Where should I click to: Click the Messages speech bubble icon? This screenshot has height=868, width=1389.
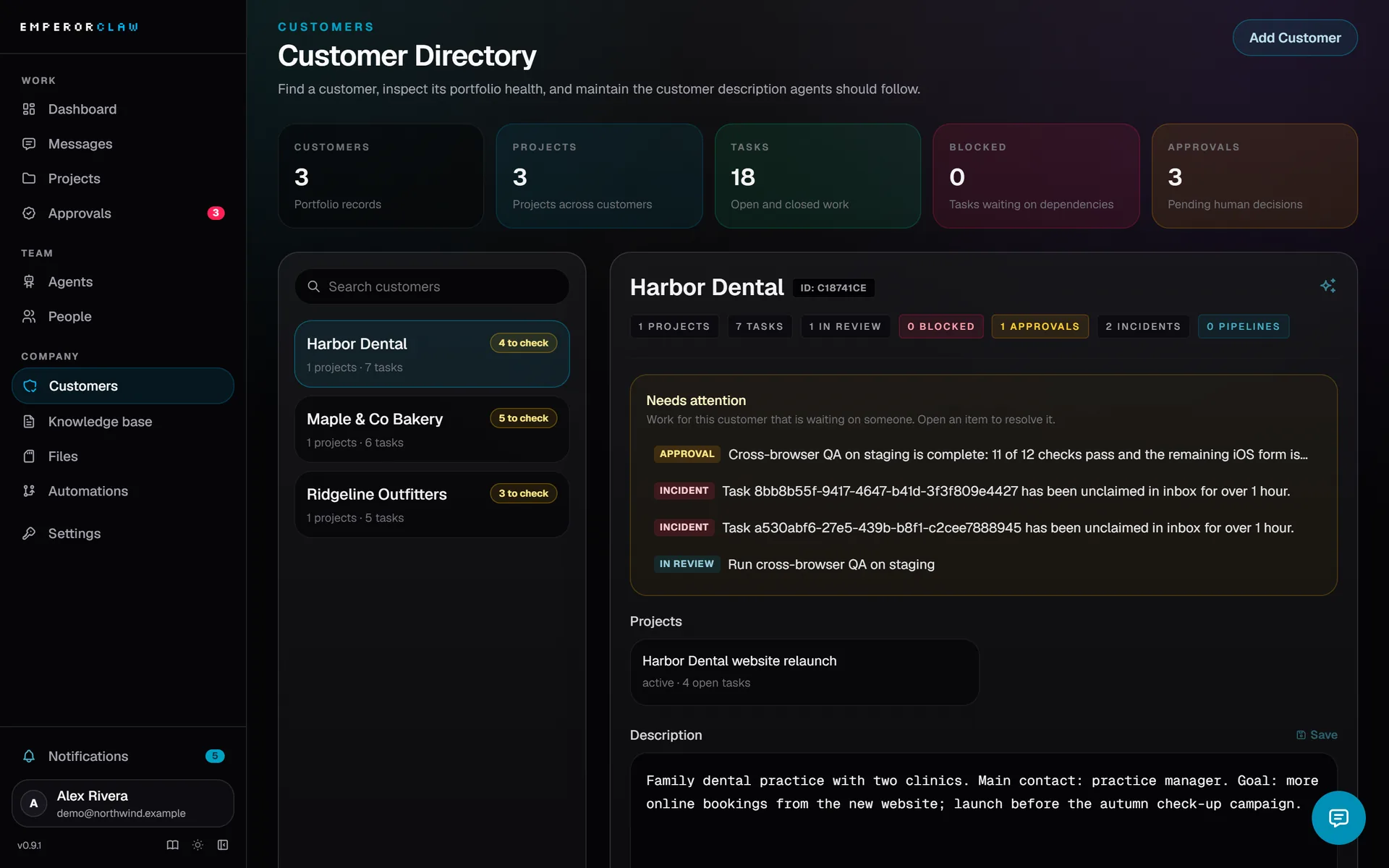pyautogui.click(x=29, y=144)
